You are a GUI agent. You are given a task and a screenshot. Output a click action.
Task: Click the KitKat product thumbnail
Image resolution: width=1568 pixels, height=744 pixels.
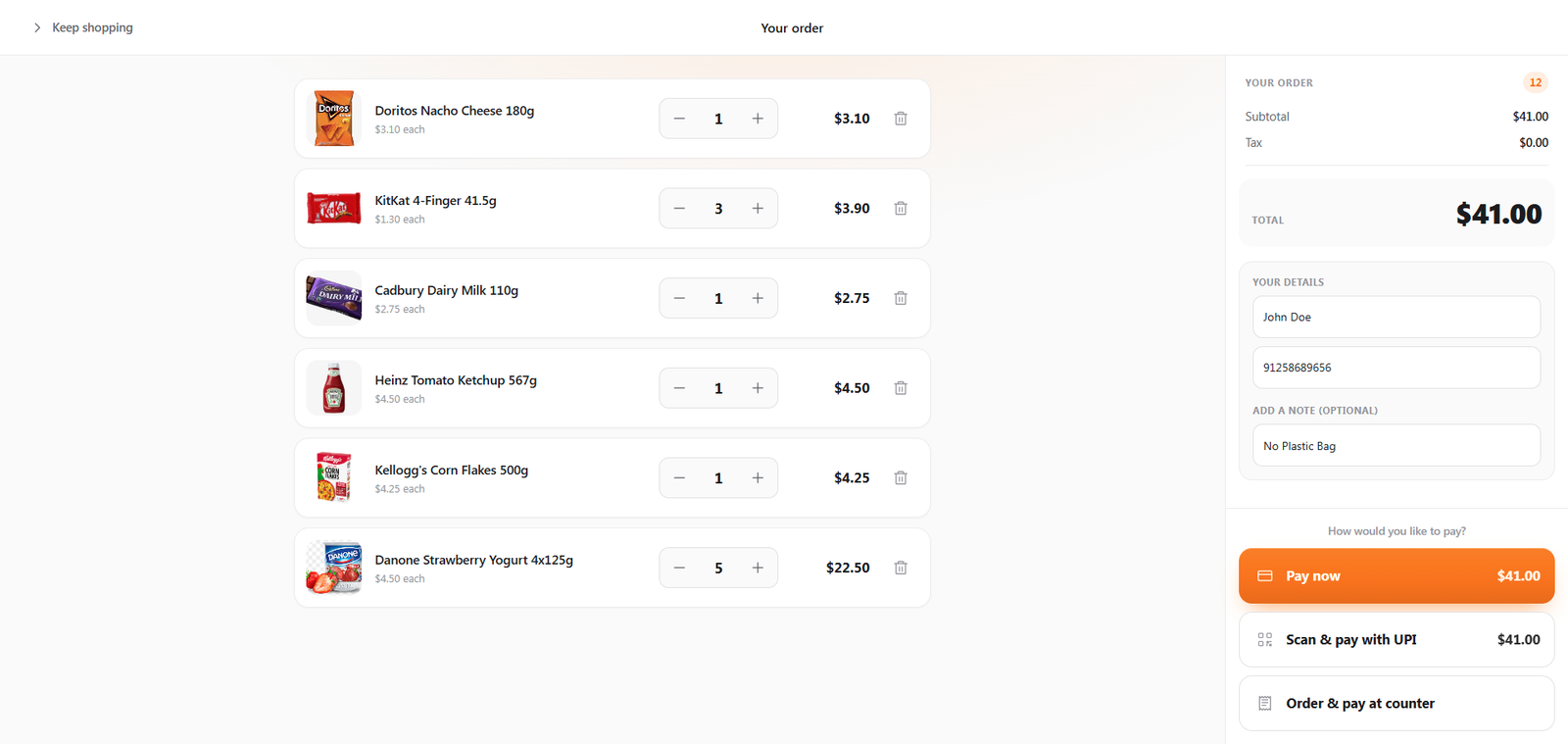(334, 209)
